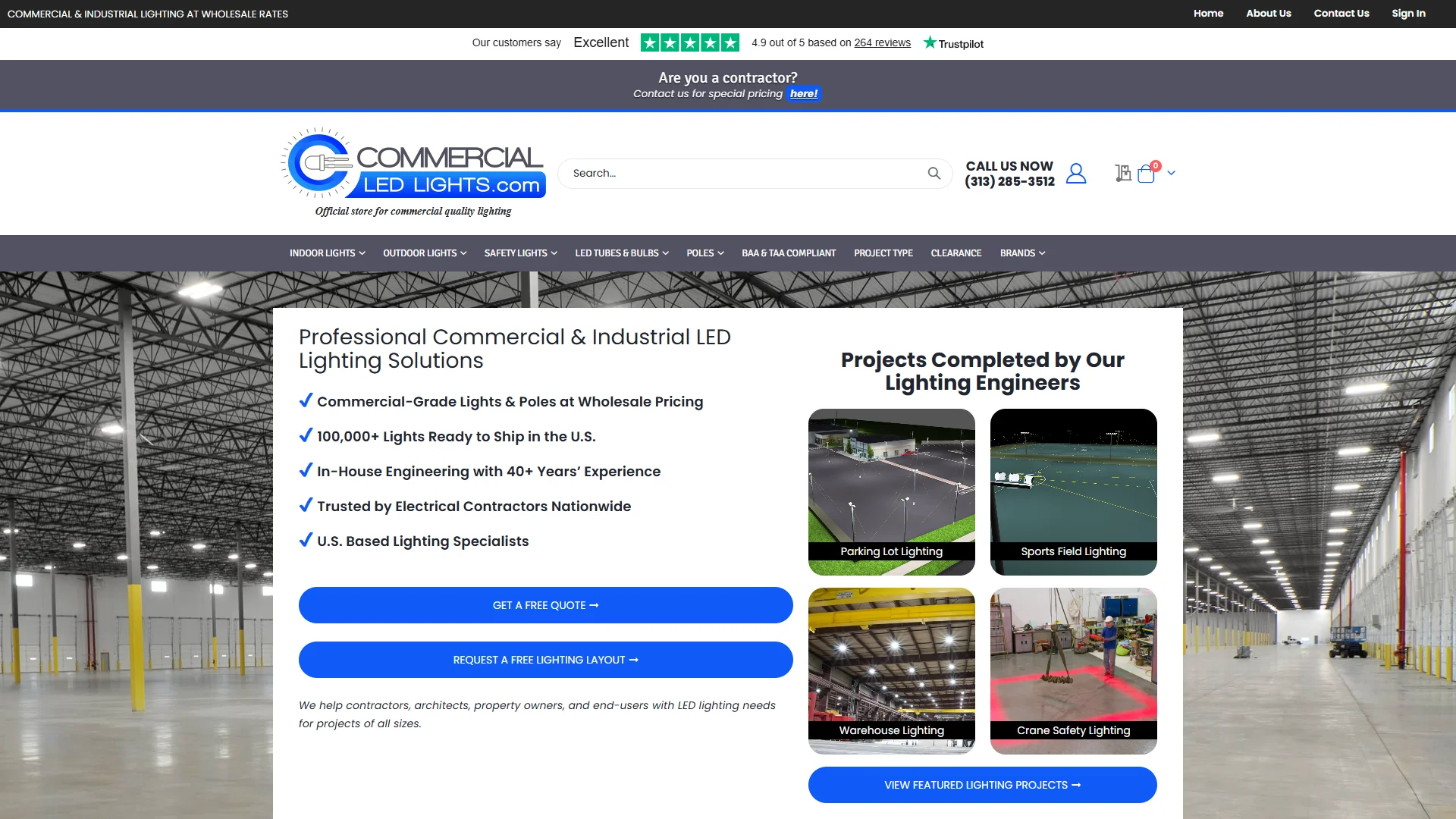Open the Warehouse Lighting thumbnail

tap(891, 671)
